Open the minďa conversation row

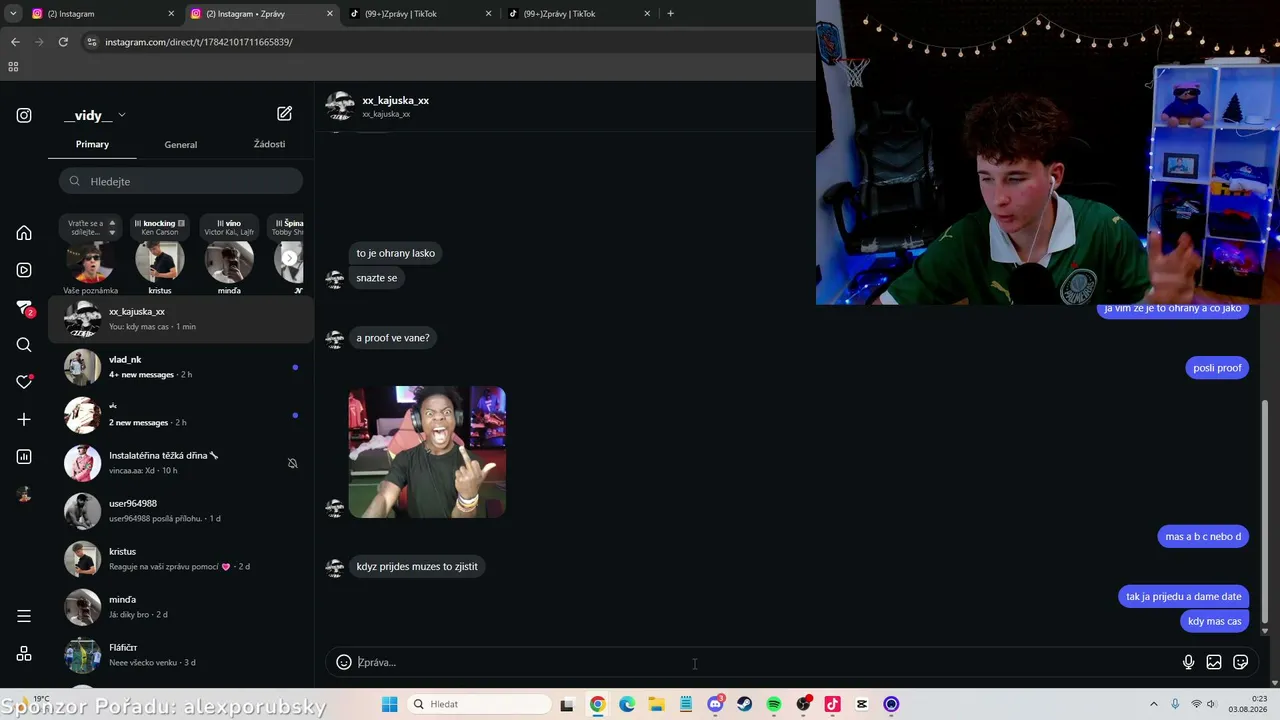click(181, 607)
